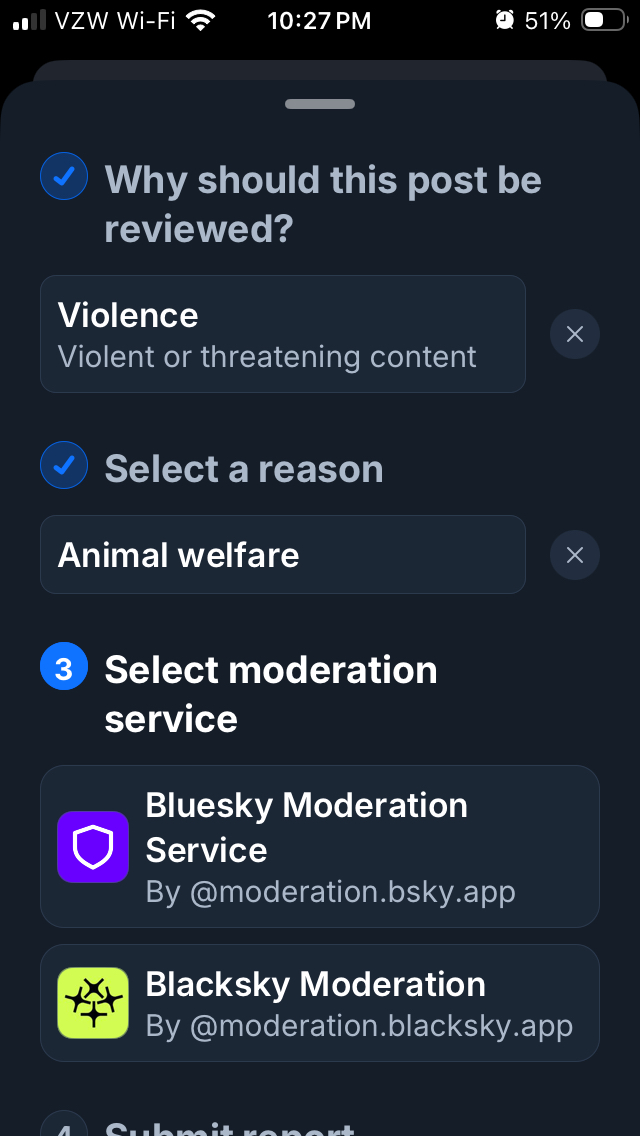This screenshot has width=640, height=1136.
Task: Tap the "Select moderation service" heading
Action: coord(271,694)
